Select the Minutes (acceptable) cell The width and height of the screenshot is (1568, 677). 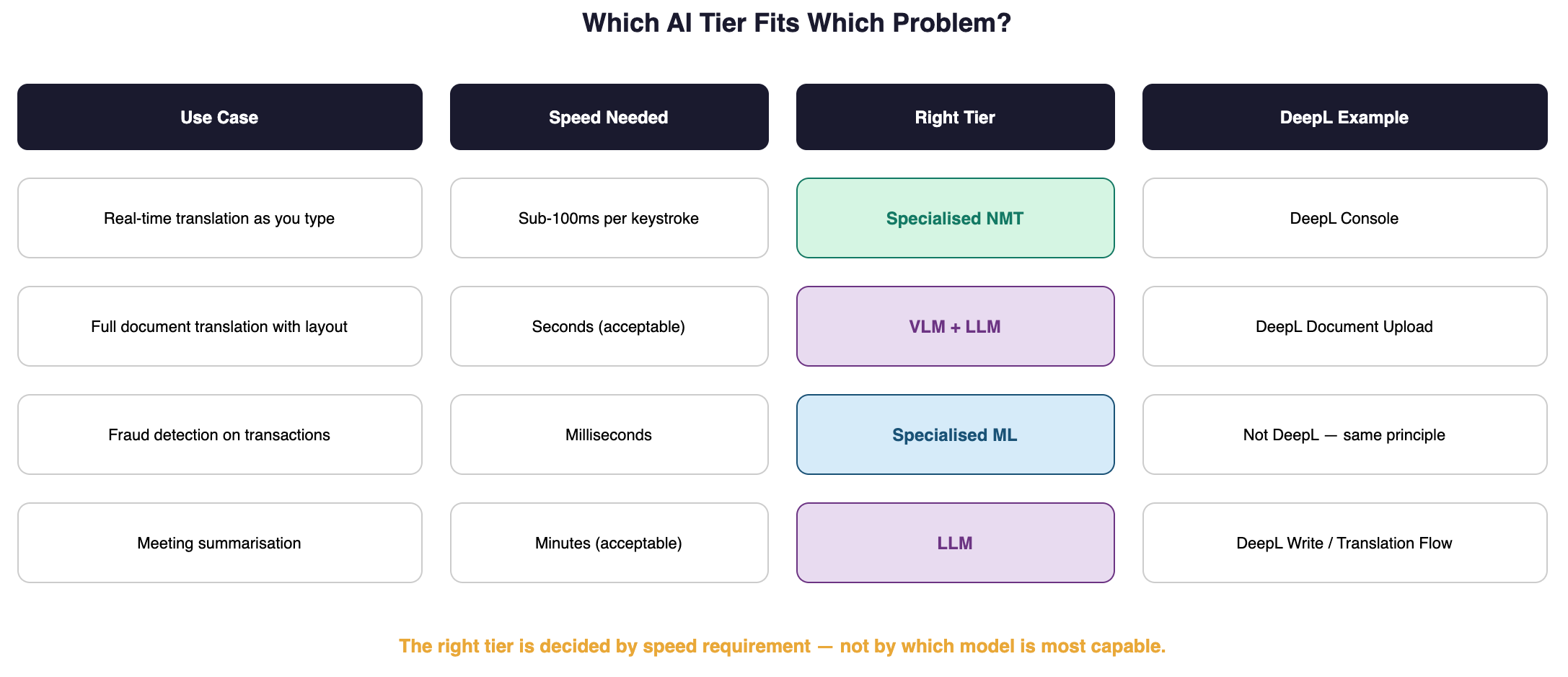[x=609, y=543]
